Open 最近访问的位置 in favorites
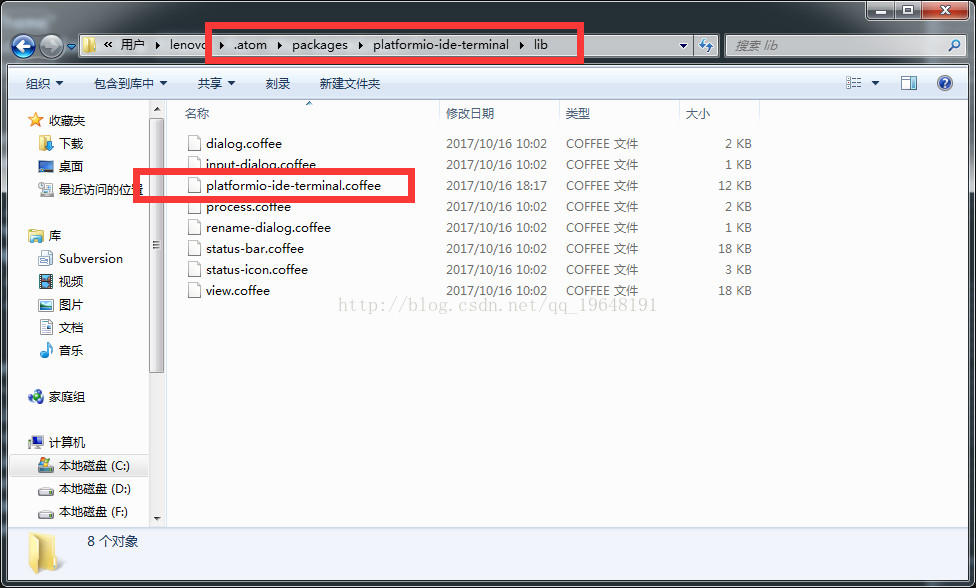The height and width of the screenshot is (588, 976). click(x=91, y=190)
